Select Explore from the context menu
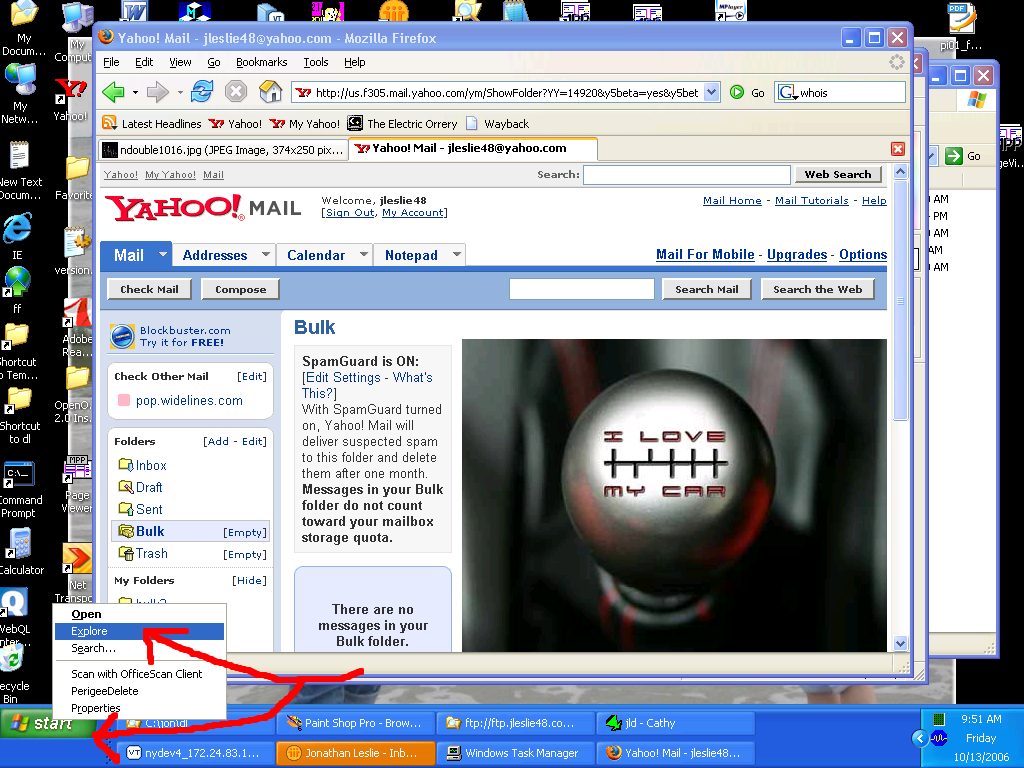 coord(89,631)
